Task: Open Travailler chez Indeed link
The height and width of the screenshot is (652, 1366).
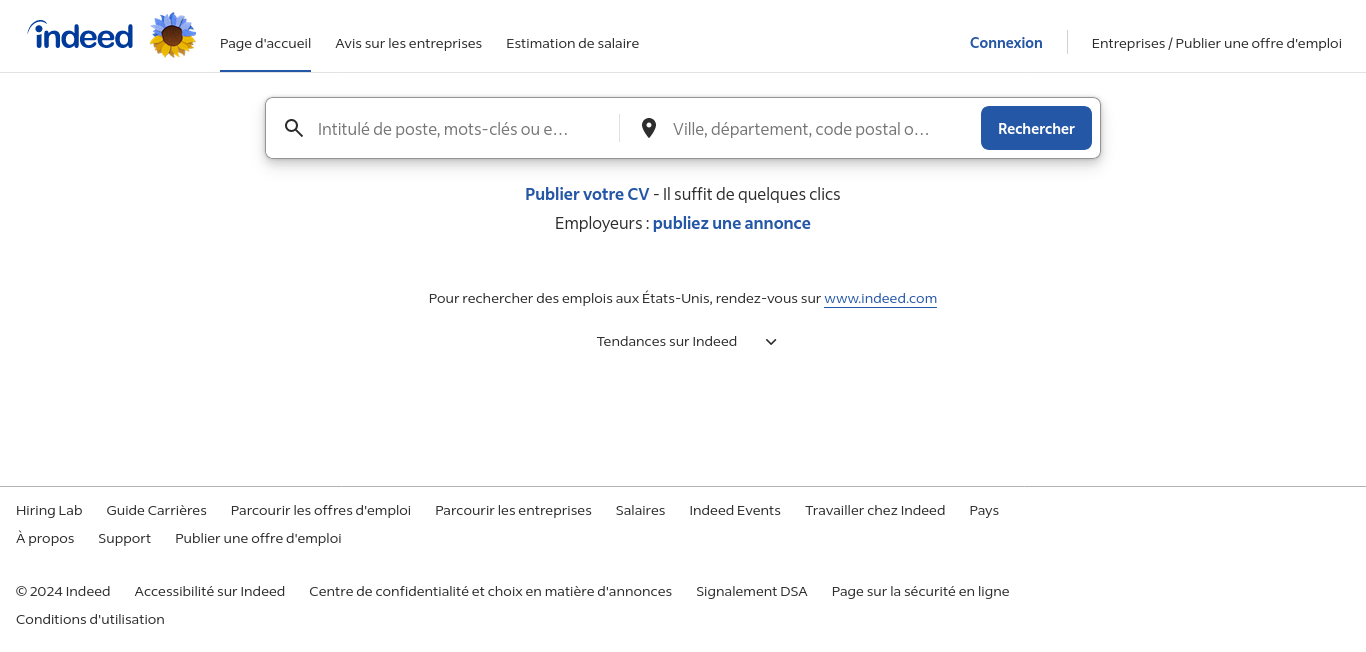Action: click(875, 510)
